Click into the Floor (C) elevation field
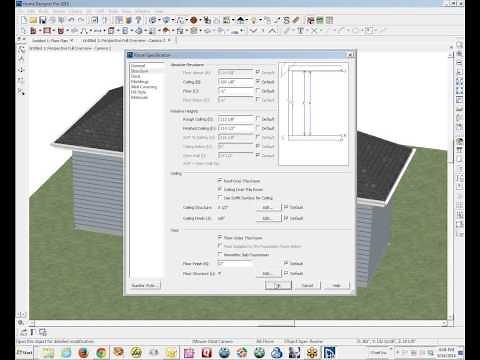480x360 pixels. coord(235,91)
